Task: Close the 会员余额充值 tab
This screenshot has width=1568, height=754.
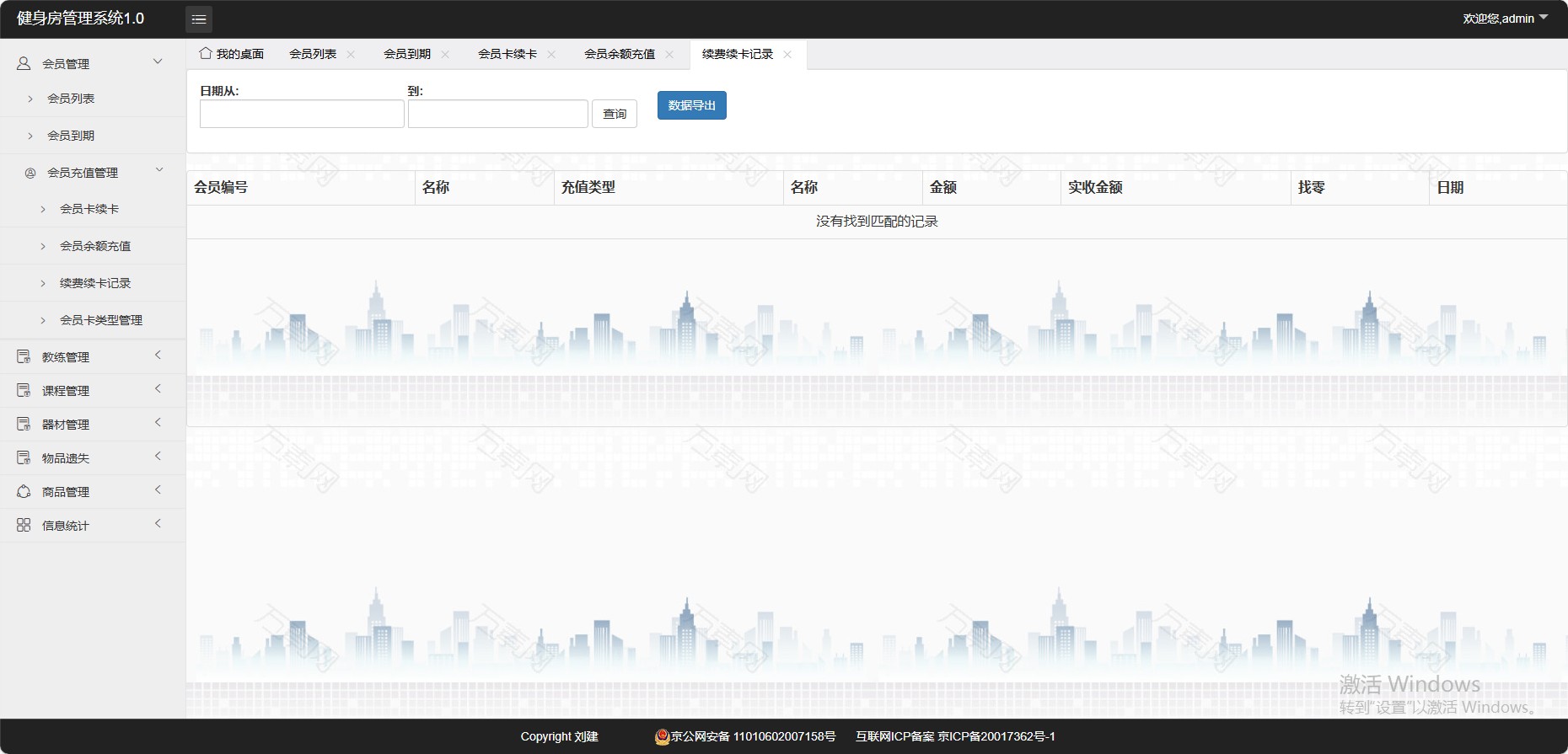Action: 669,54
